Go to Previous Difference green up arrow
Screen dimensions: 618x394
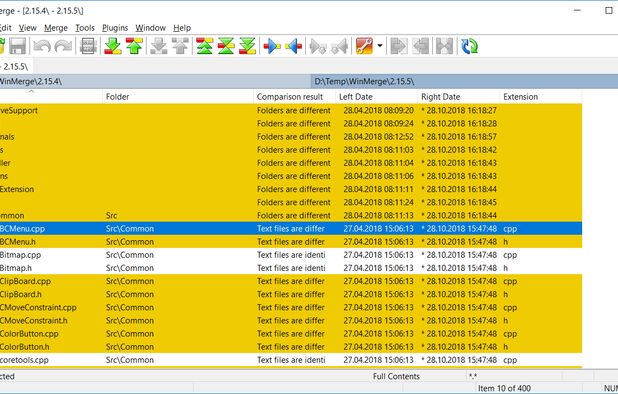pyautogui.click(x=134, y=46)
